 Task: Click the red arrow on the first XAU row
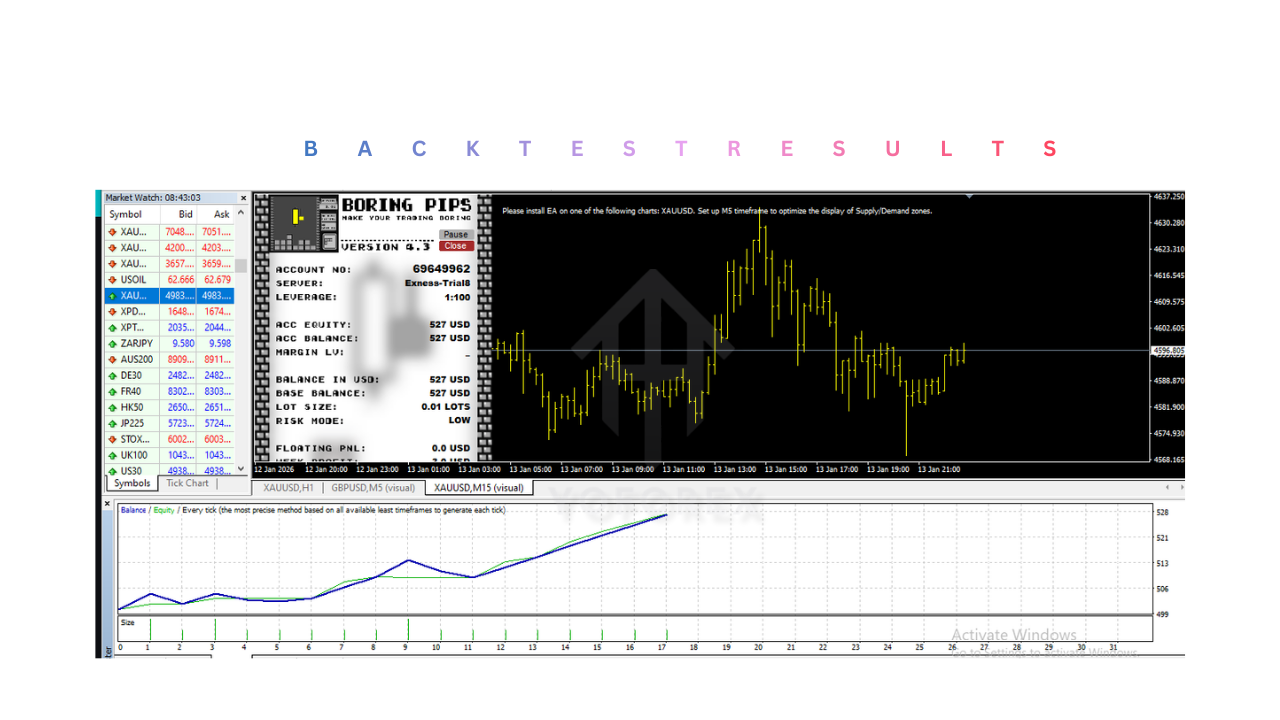[x=110, y=231]
